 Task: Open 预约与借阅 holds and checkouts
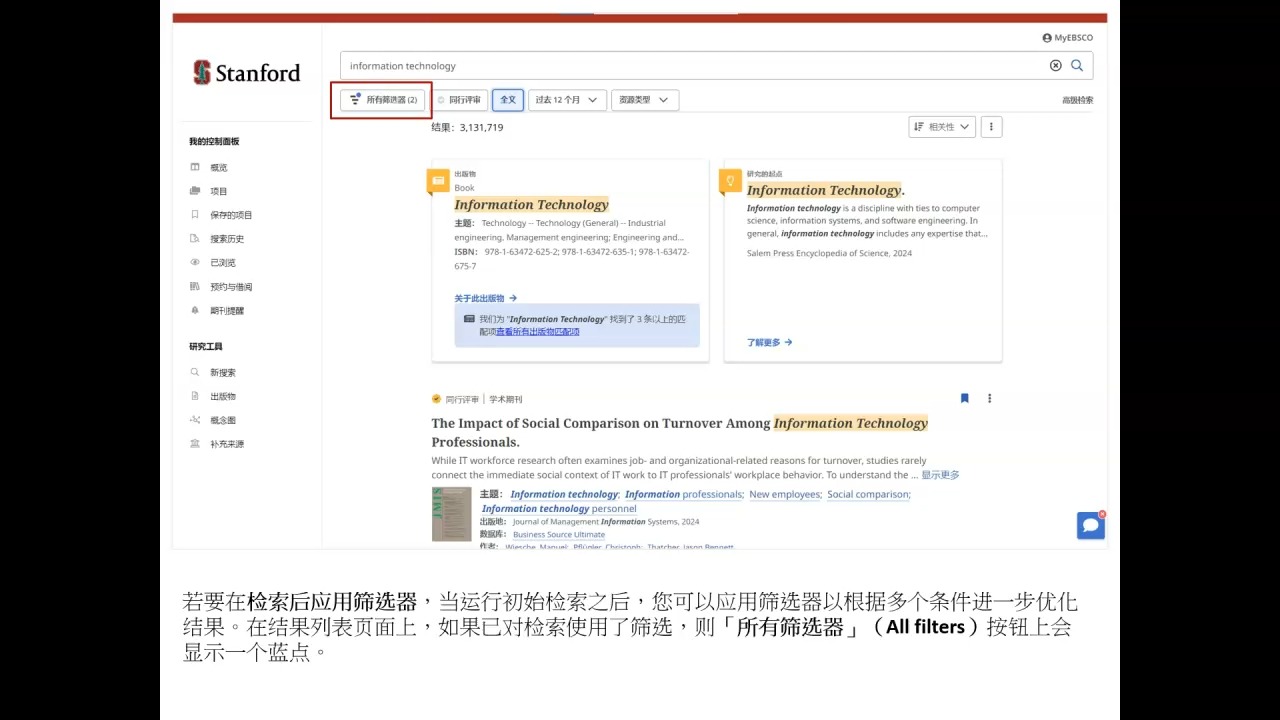tap(231, 287)
